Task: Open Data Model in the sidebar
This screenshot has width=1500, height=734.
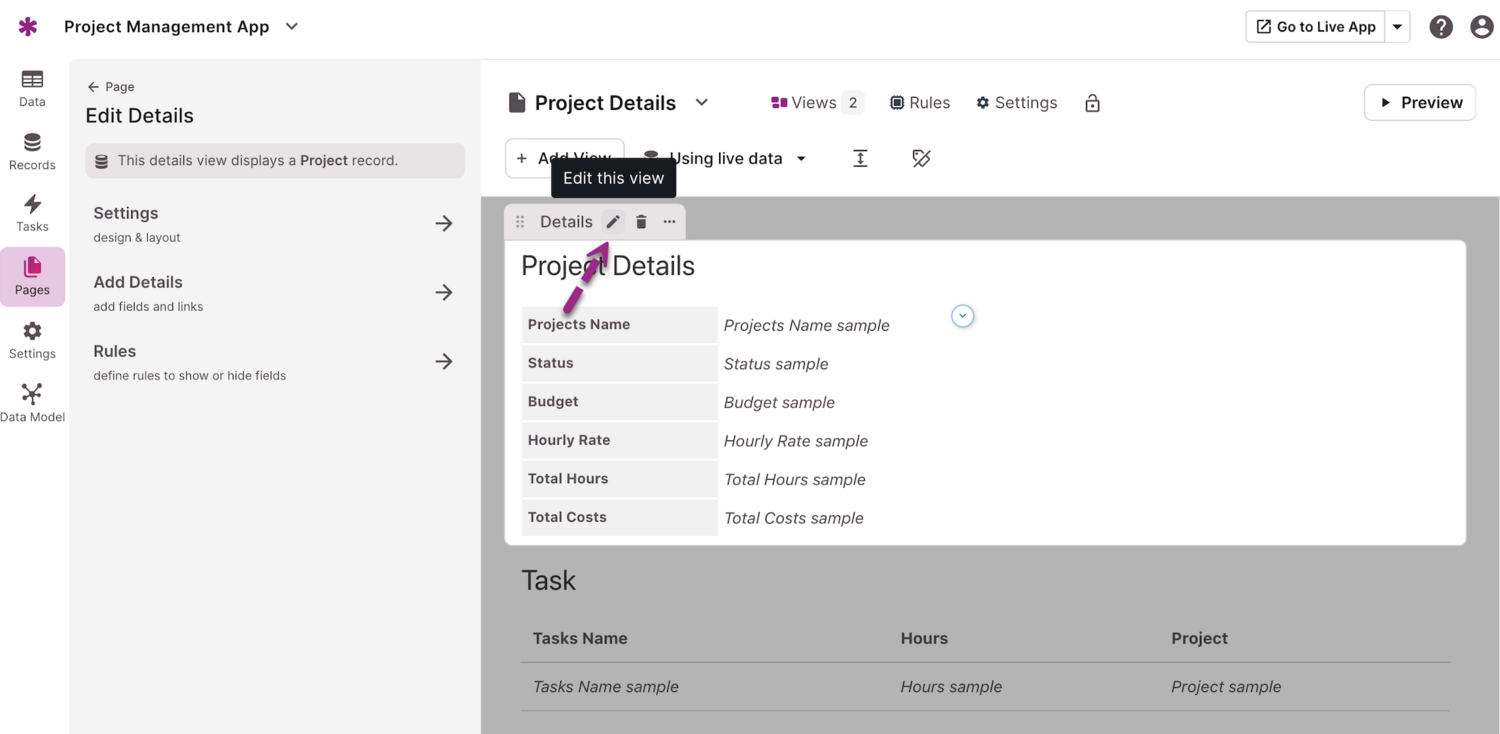Action: click(x=32, y=403)
